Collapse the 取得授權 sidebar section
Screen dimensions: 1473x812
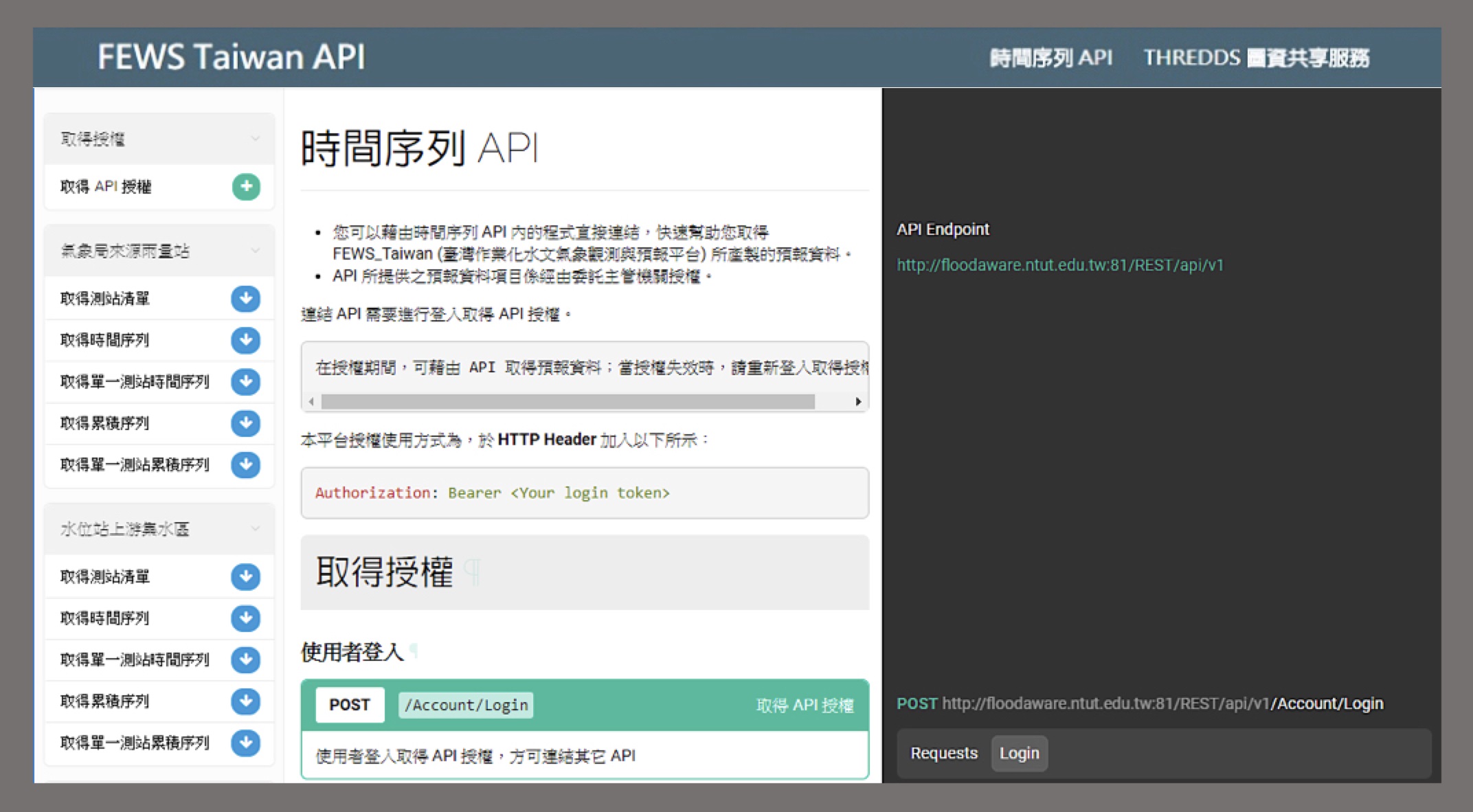point(255,139)
